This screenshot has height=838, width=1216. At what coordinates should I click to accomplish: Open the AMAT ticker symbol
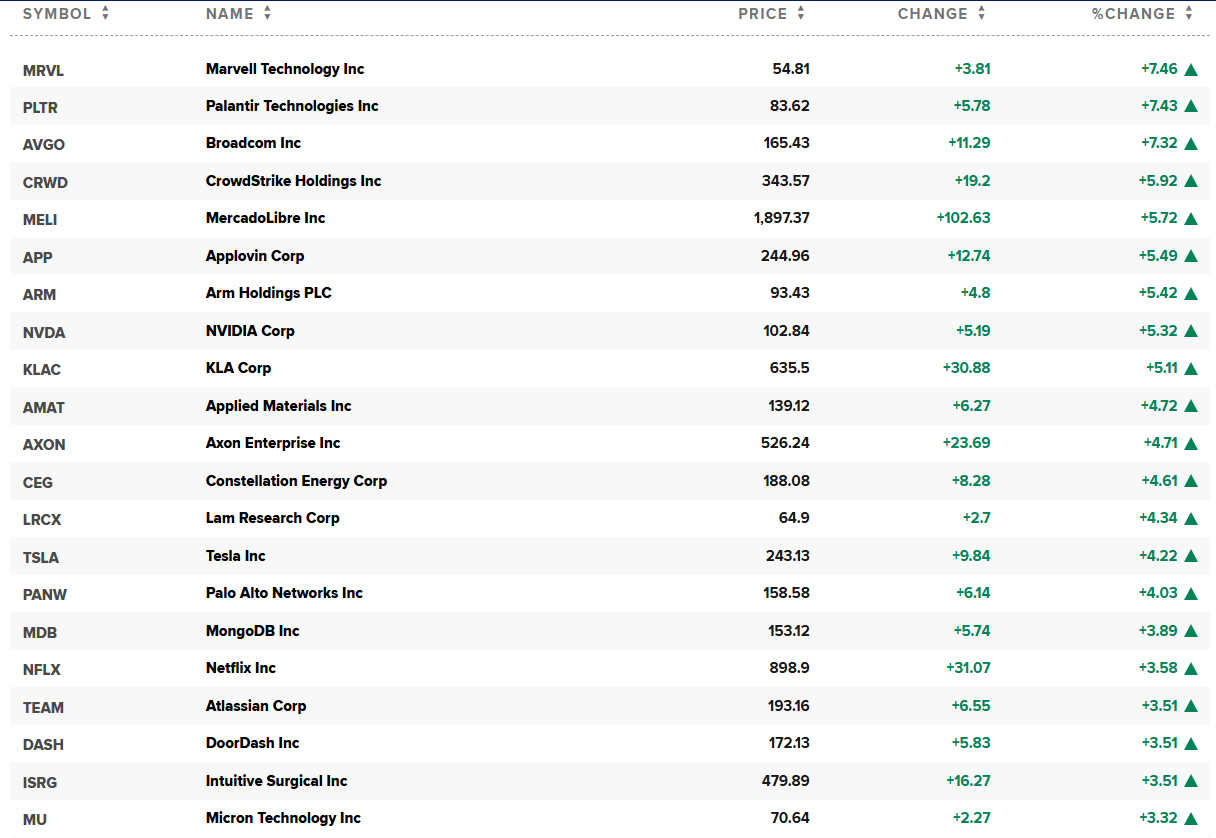(43, 407)
